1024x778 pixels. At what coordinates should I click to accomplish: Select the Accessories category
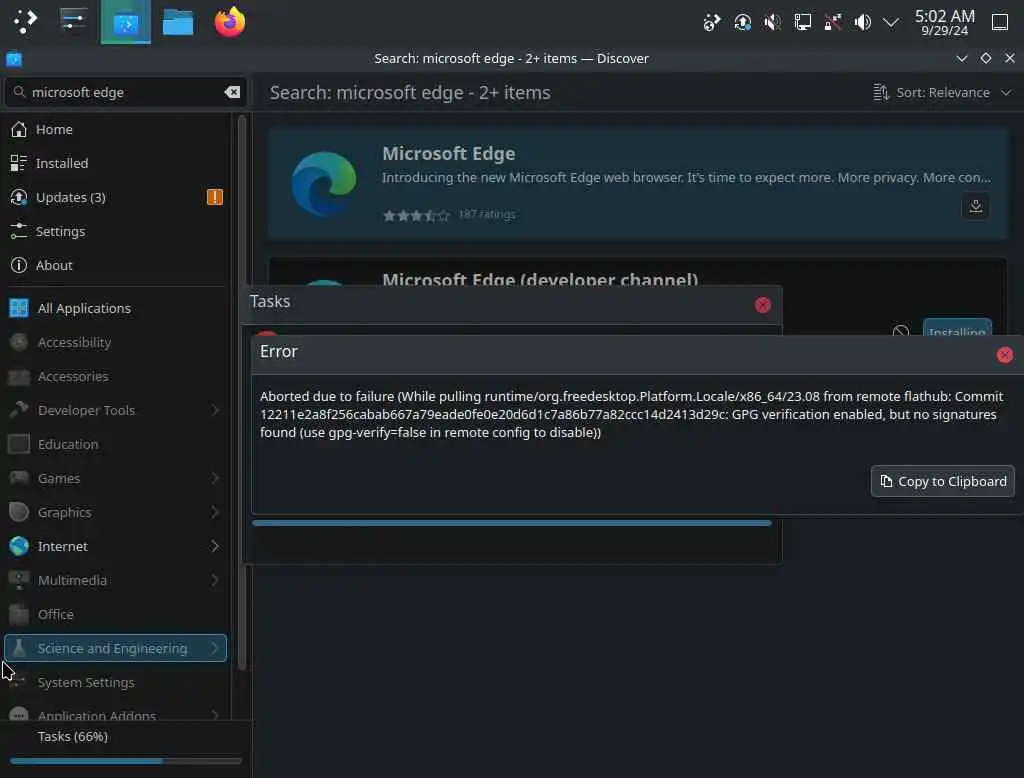click(x=116, y=376)
